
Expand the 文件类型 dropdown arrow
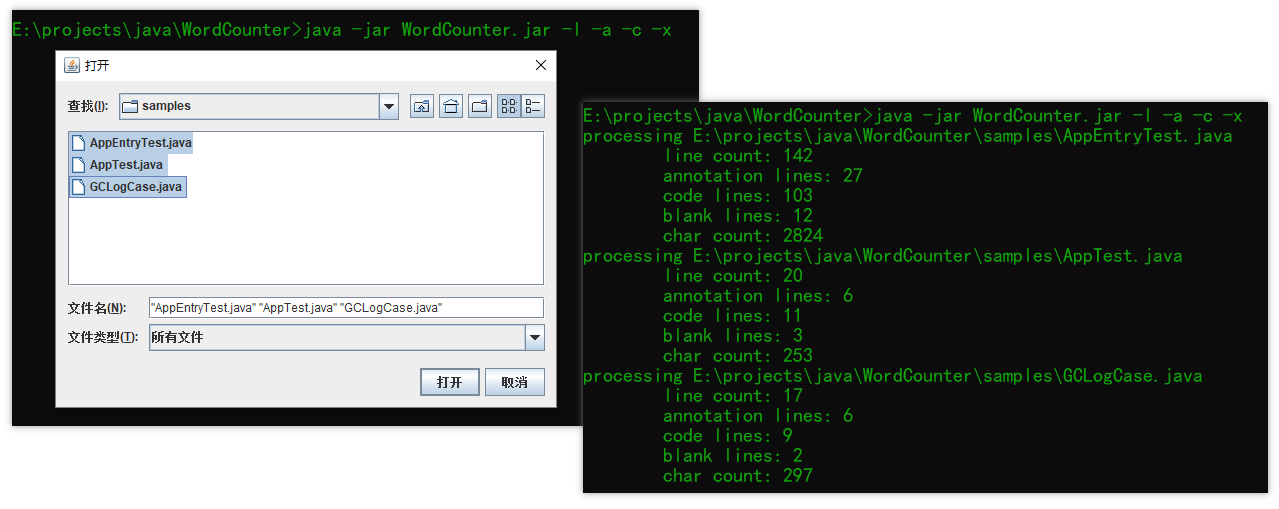pyautogui.click(x=535, y=338)
